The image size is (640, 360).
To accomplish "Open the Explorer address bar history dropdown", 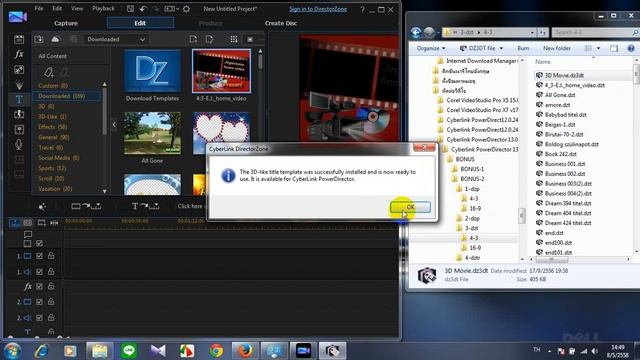I will pyautogui.click(x=532, y=32).
